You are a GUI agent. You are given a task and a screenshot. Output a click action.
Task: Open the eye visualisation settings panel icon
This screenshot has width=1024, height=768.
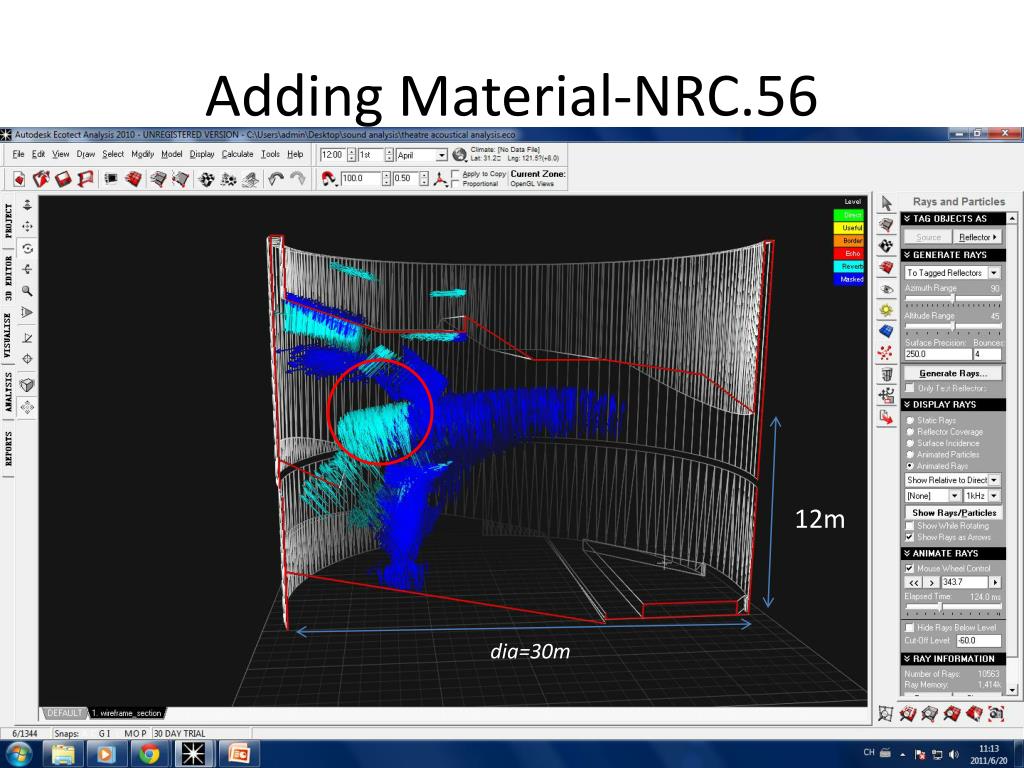[x=886, y=289]
